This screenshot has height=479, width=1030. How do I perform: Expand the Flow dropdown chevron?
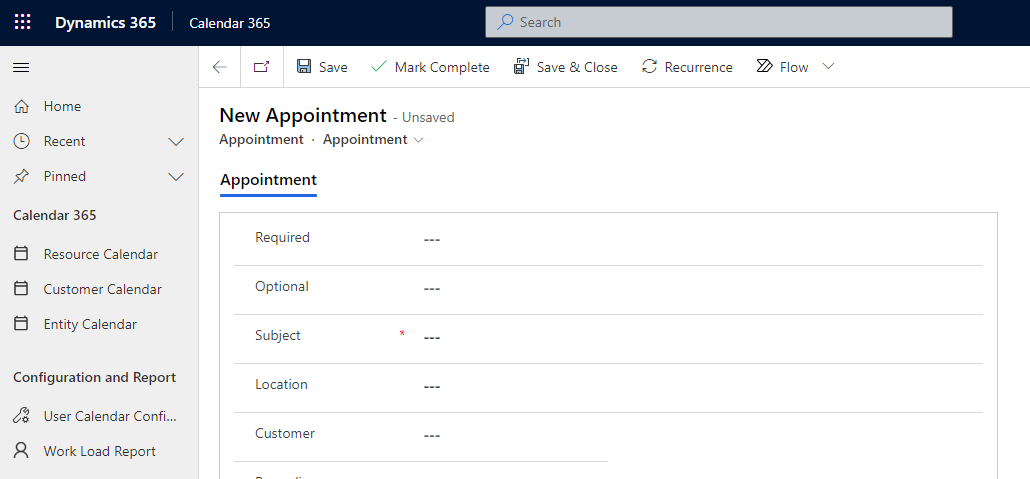(828, 67)
